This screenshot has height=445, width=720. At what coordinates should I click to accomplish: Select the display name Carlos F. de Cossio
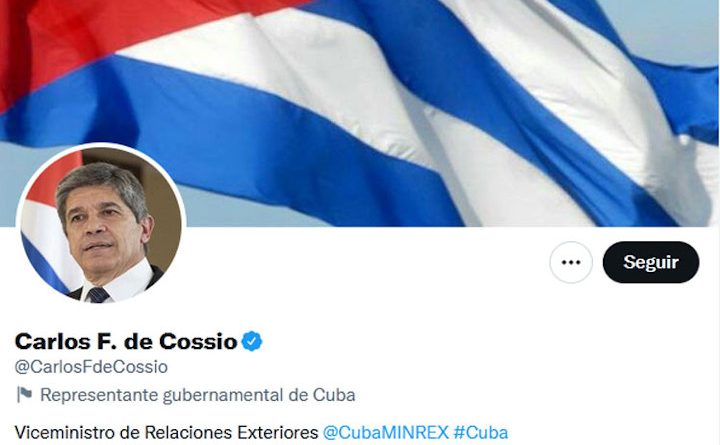(126, 341)
